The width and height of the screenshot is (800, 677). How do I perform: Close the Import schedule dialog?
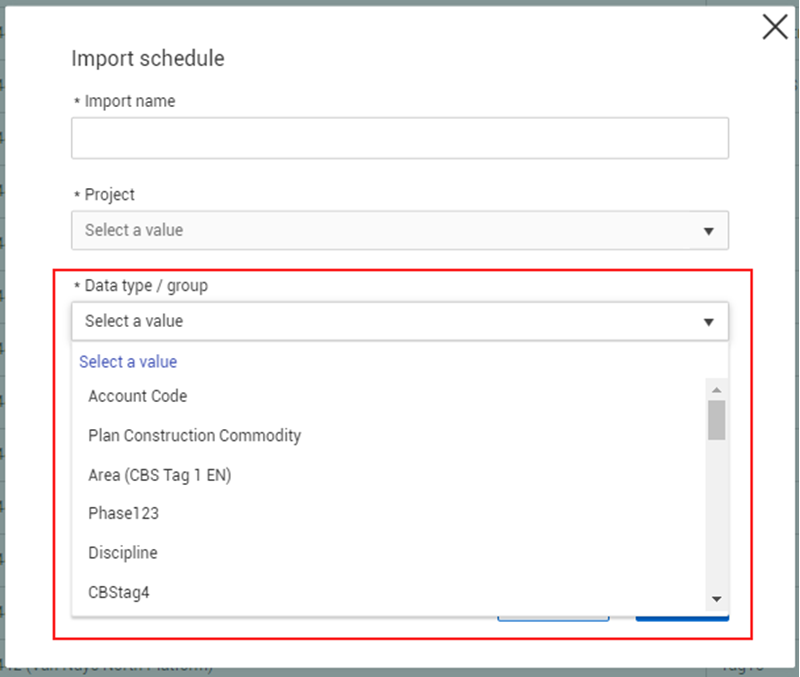point(775,27)
